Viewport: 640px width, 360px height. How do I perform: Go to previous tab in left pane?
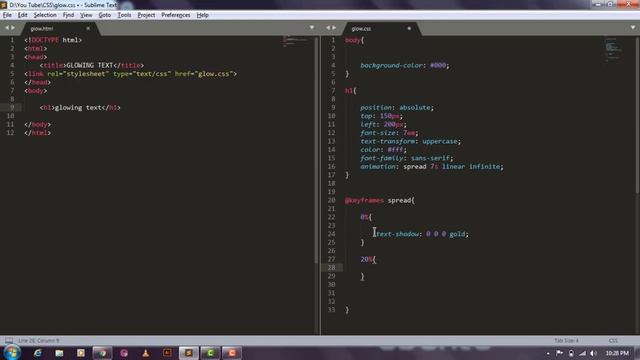[7, 28]
